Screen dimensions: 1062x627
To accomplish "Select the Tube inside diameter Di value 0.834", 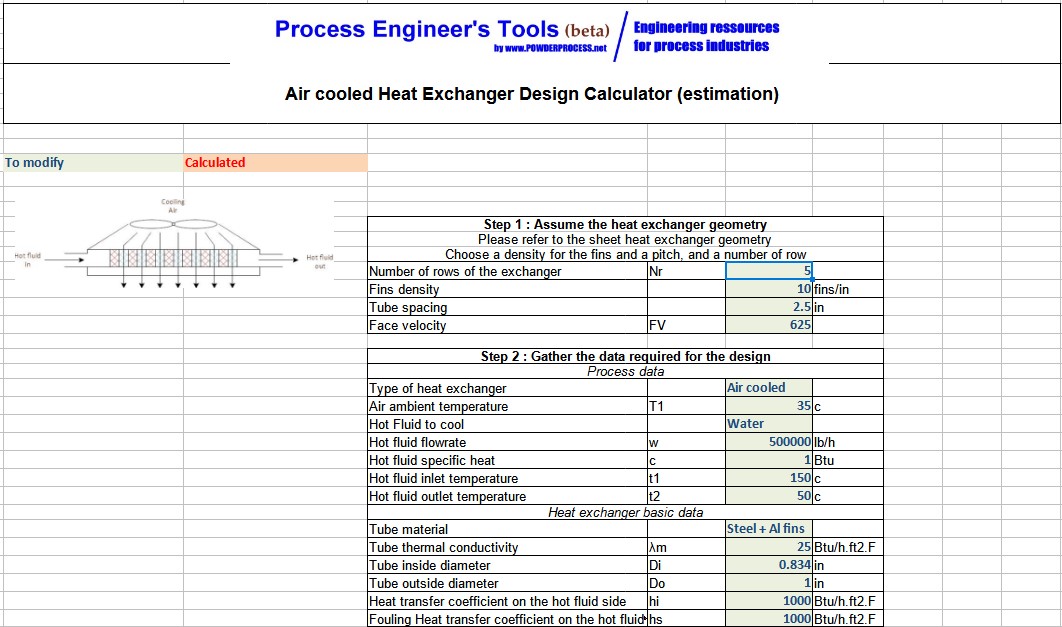I will pos(770,565).
